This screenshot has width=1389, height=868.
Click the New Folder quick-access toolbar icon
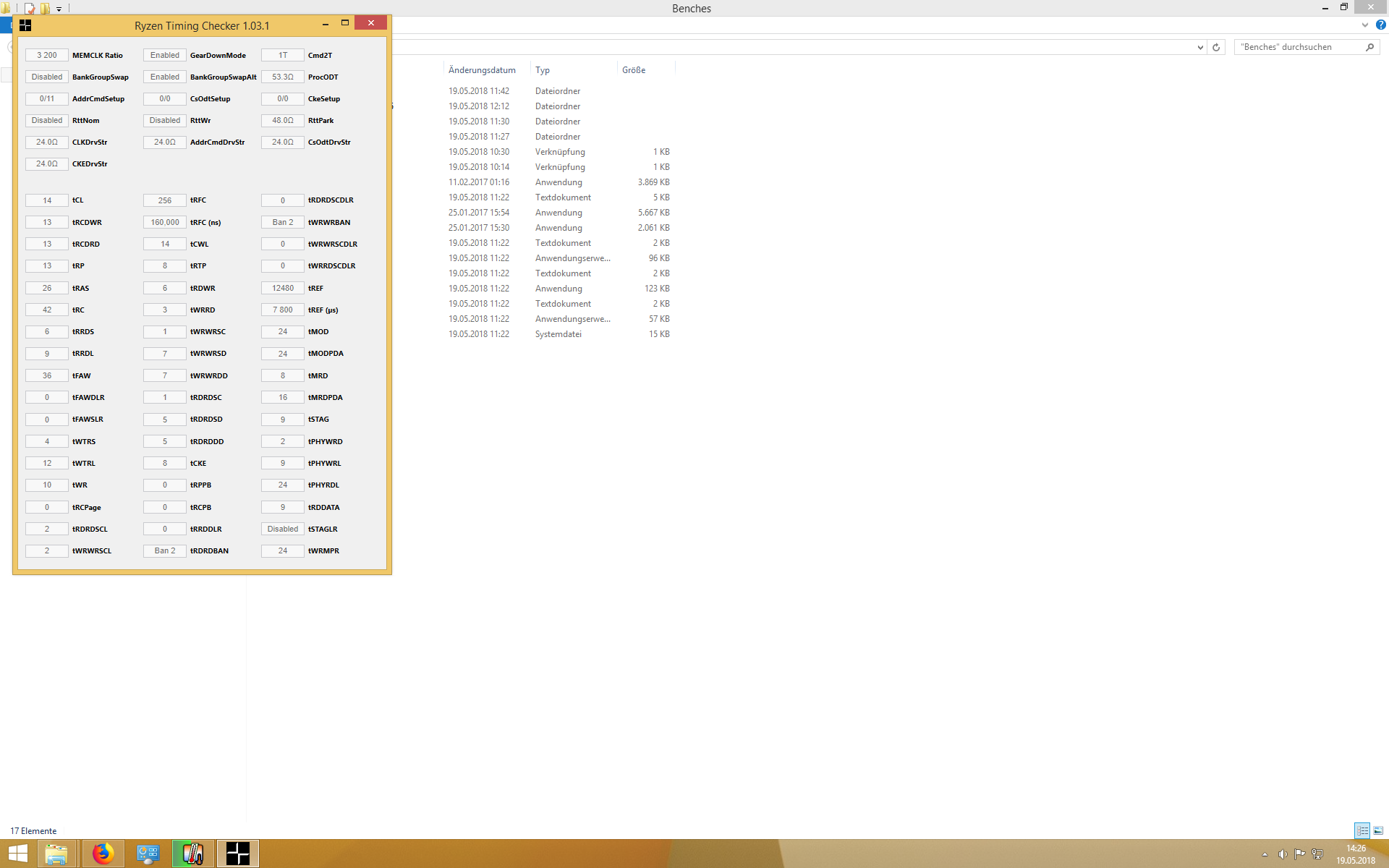tap(45, 9)
